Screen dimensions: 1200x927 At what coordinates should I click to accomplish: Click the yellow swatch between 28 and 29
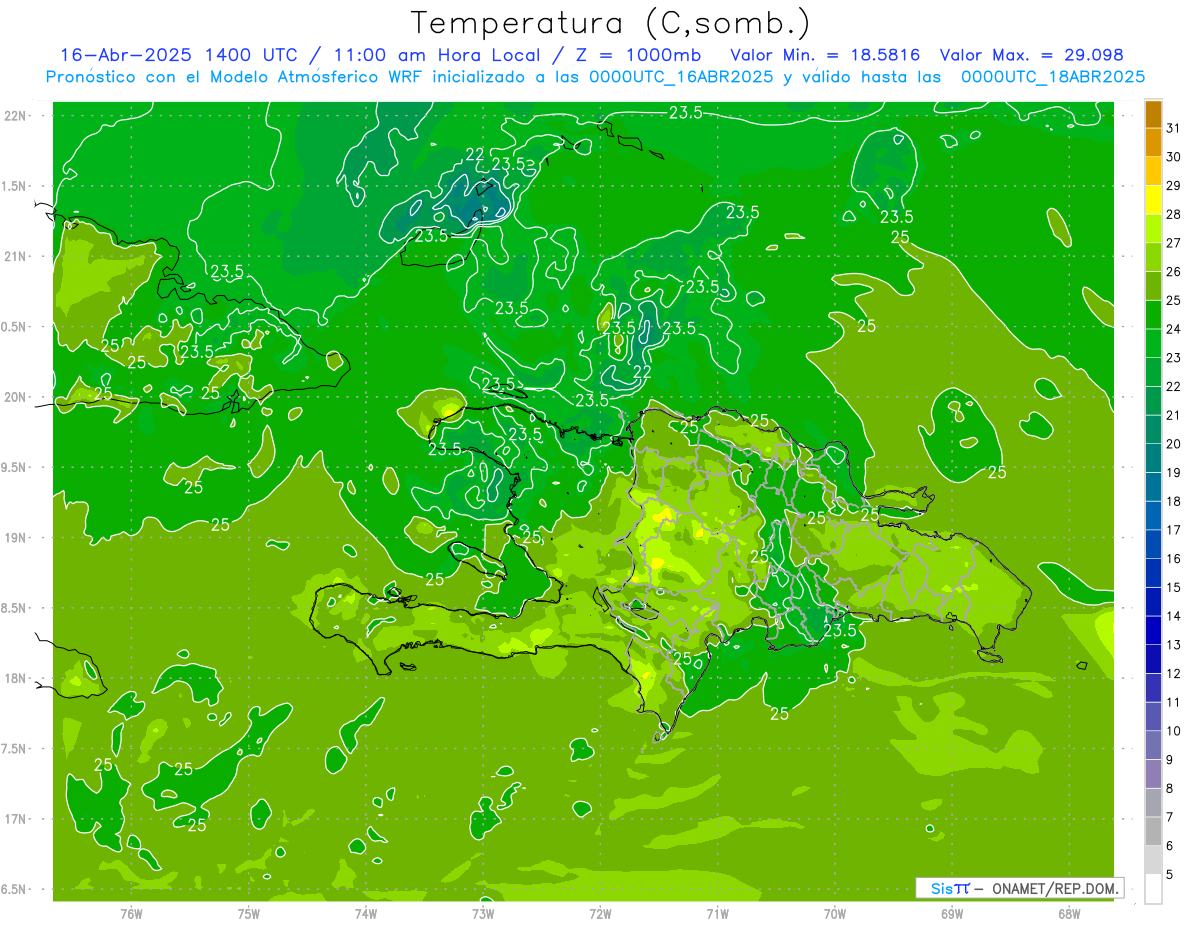click(1153, 200)
